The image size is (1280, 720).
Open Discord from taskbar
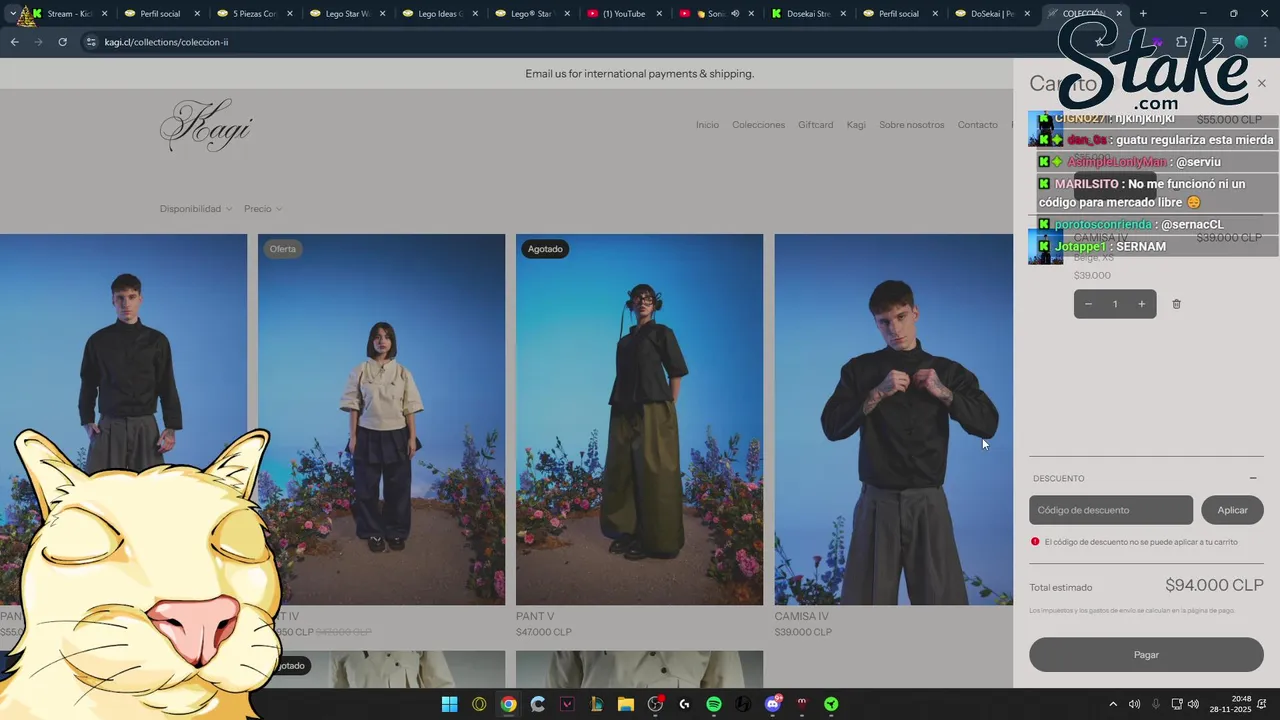click(x=772, y=704)
